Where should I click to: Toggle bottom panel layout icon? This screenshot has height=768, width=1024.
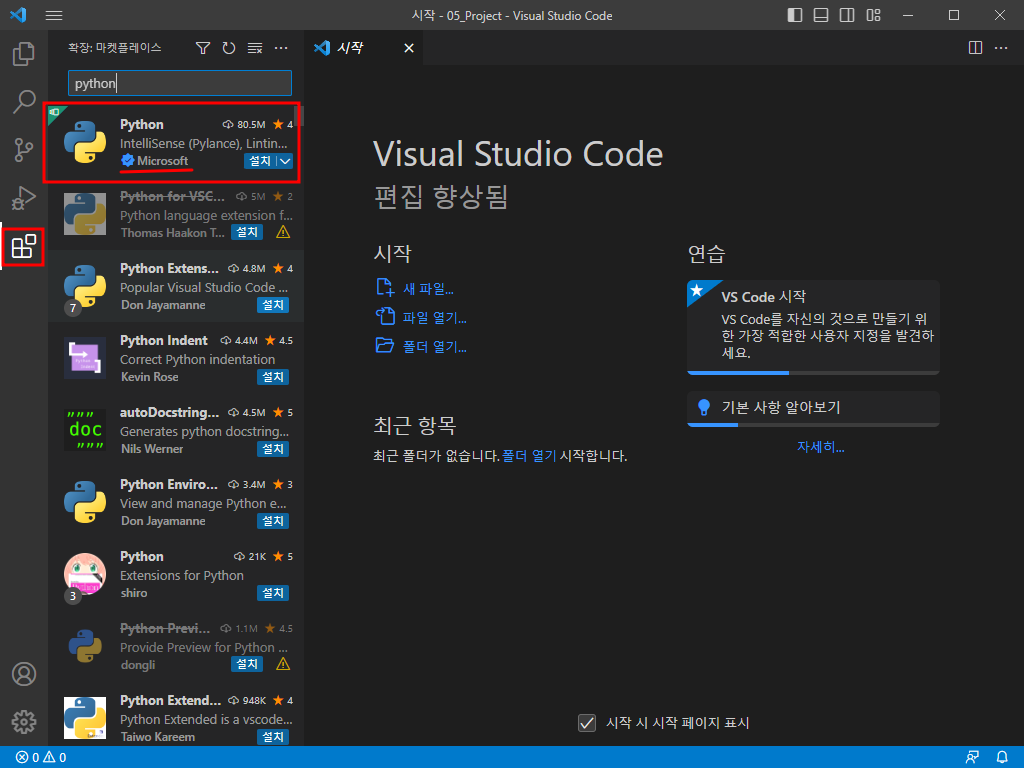(x=821, y=15)
